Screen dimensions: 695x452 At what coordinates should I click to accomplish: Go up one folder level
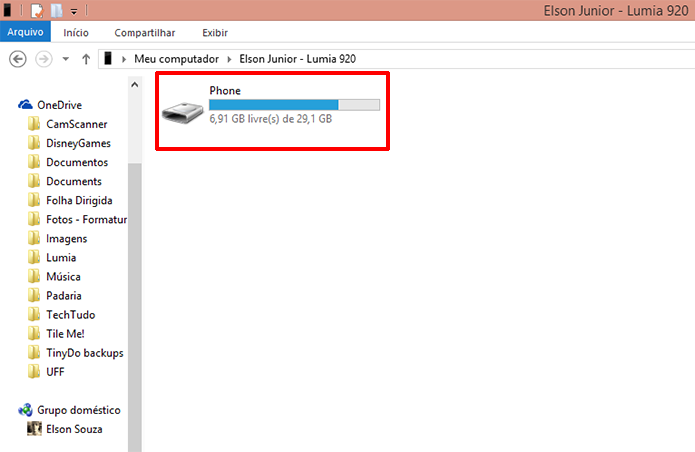click(86, 59)
